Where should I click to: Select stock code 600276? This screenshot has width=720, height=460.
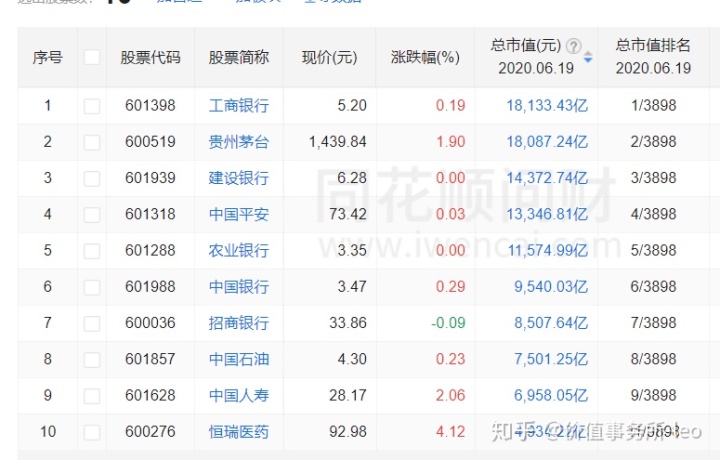[x=150, y=432]
